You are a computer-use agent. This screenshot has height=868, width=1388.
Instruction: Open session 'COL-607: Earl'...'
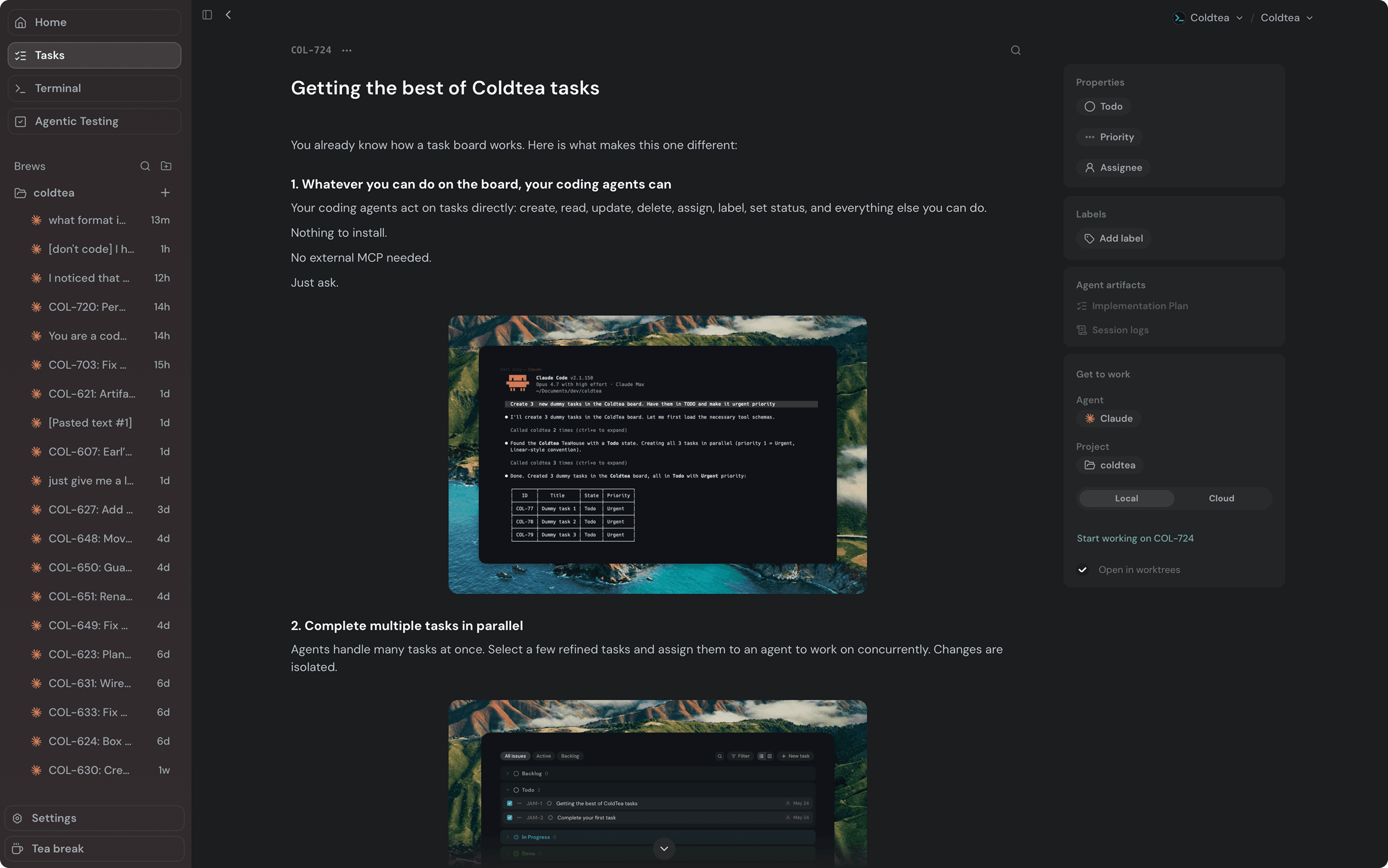[100, 452]
